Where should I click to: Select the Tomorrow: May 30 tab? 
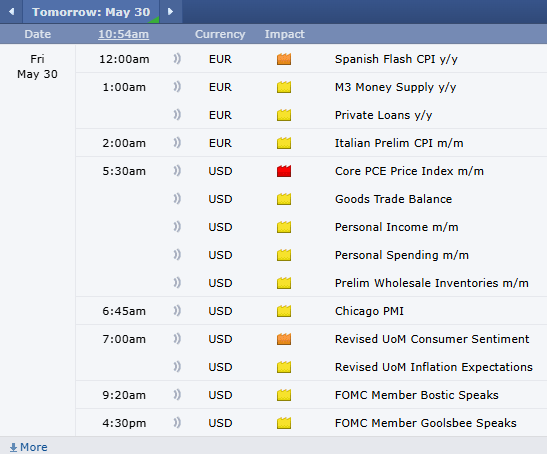(91, 12)
